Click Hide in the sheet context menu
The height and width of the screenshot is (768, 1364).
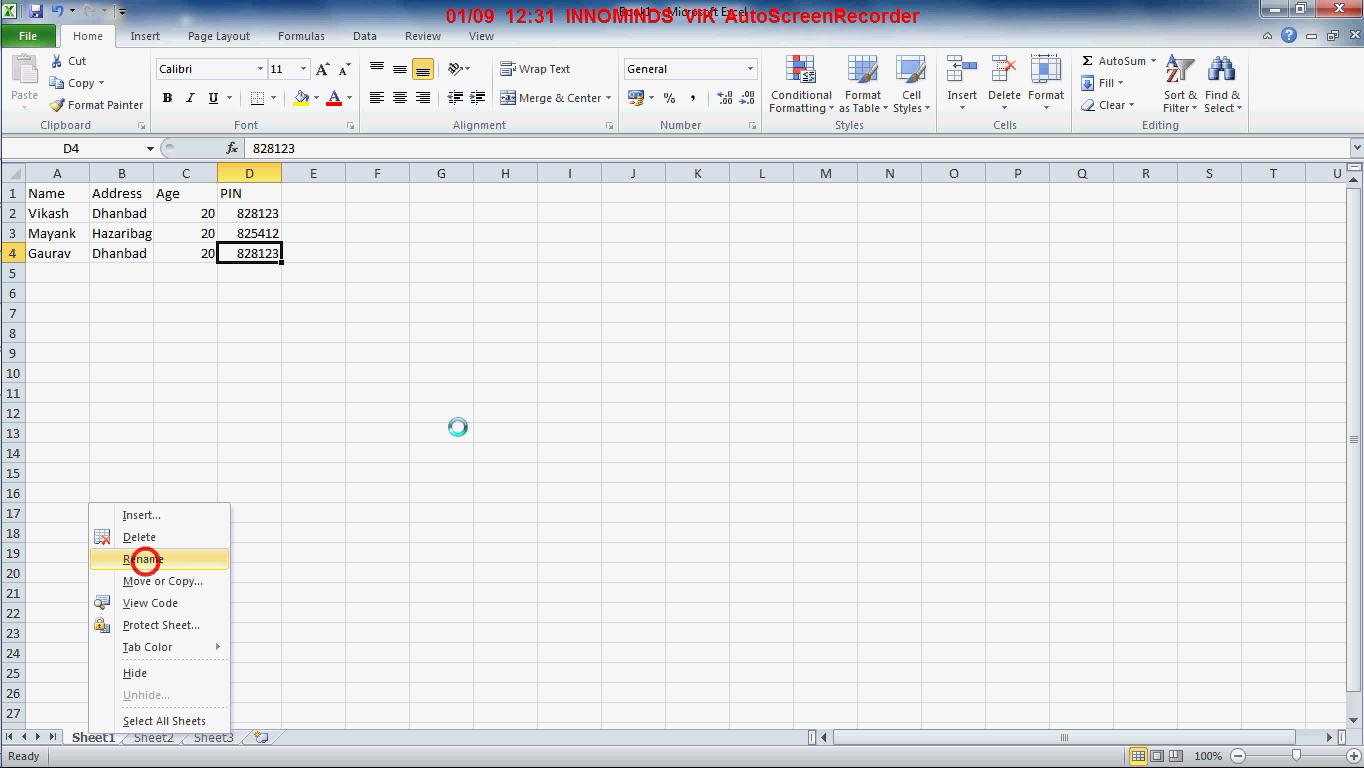click(160, 673)
